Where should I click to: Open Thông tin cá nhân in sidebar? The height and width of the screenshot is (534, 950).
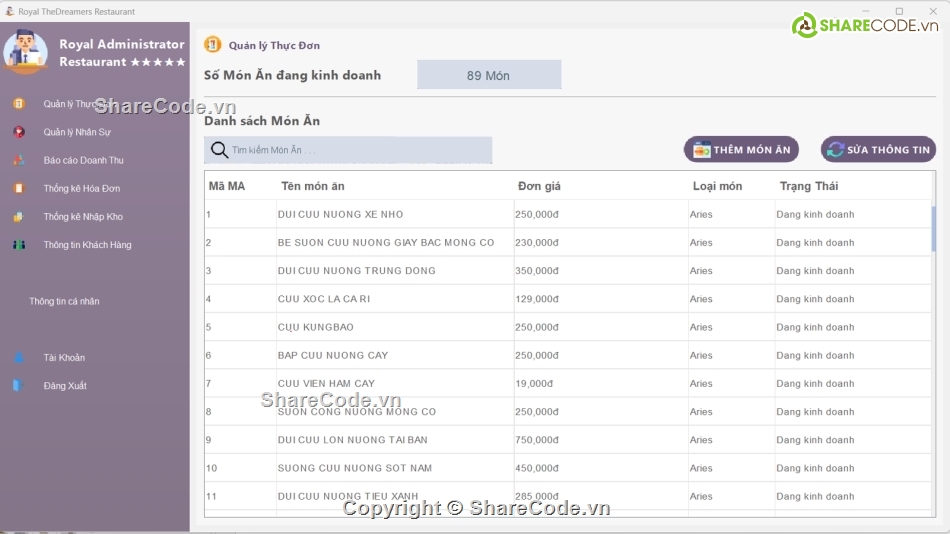[64, 301]
